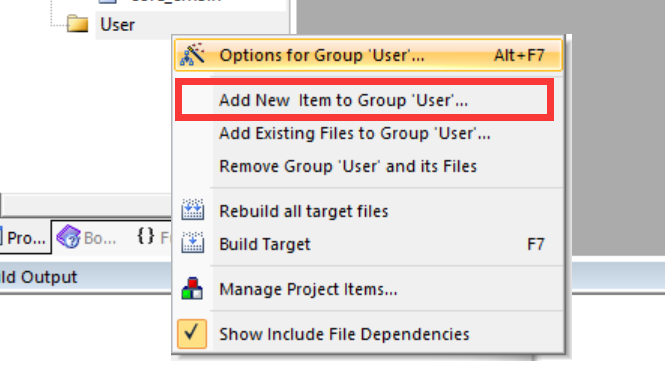Screen dimensions: 665x384
Task: Choose Add Existing Files to Group 'User'
Action: tap(355, 133)
